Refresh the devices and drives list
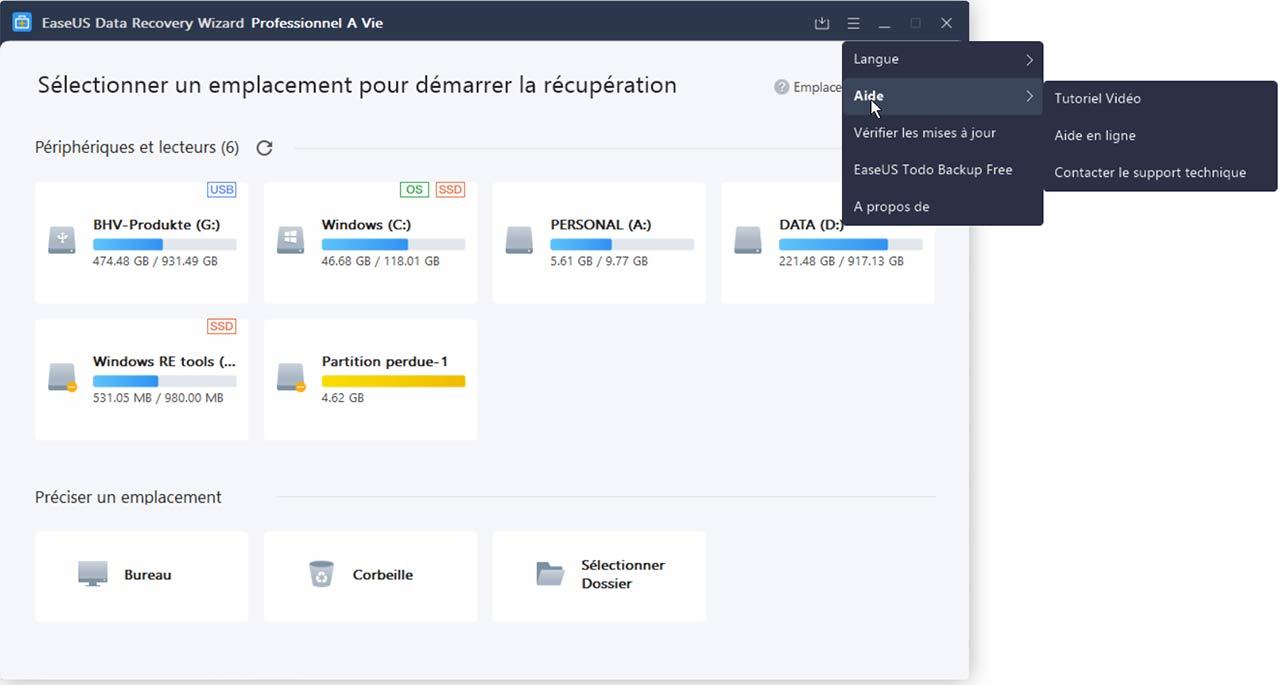Image resolution: width=1280 pixels, height=685 pixels. [x=264, y=148]
